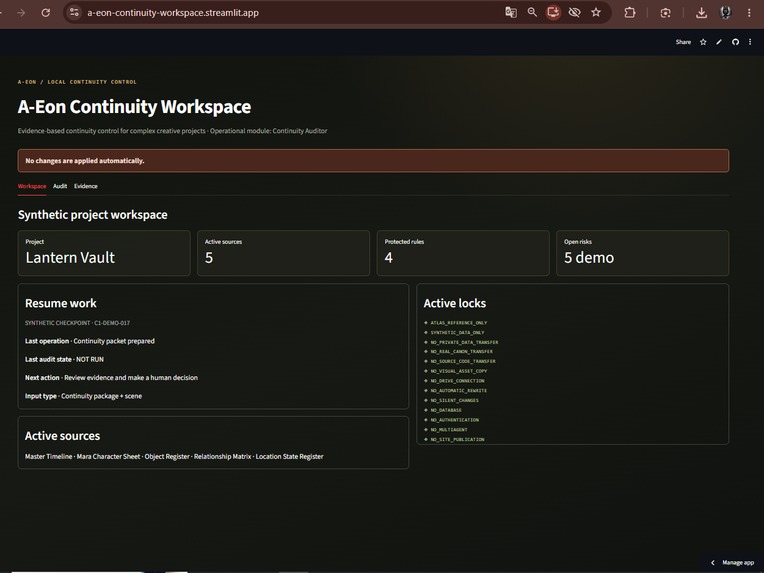This screenshot has height=573, width=764.
Task: Open the Streamlit app three-dot menu
Action: tap(750, 42)
